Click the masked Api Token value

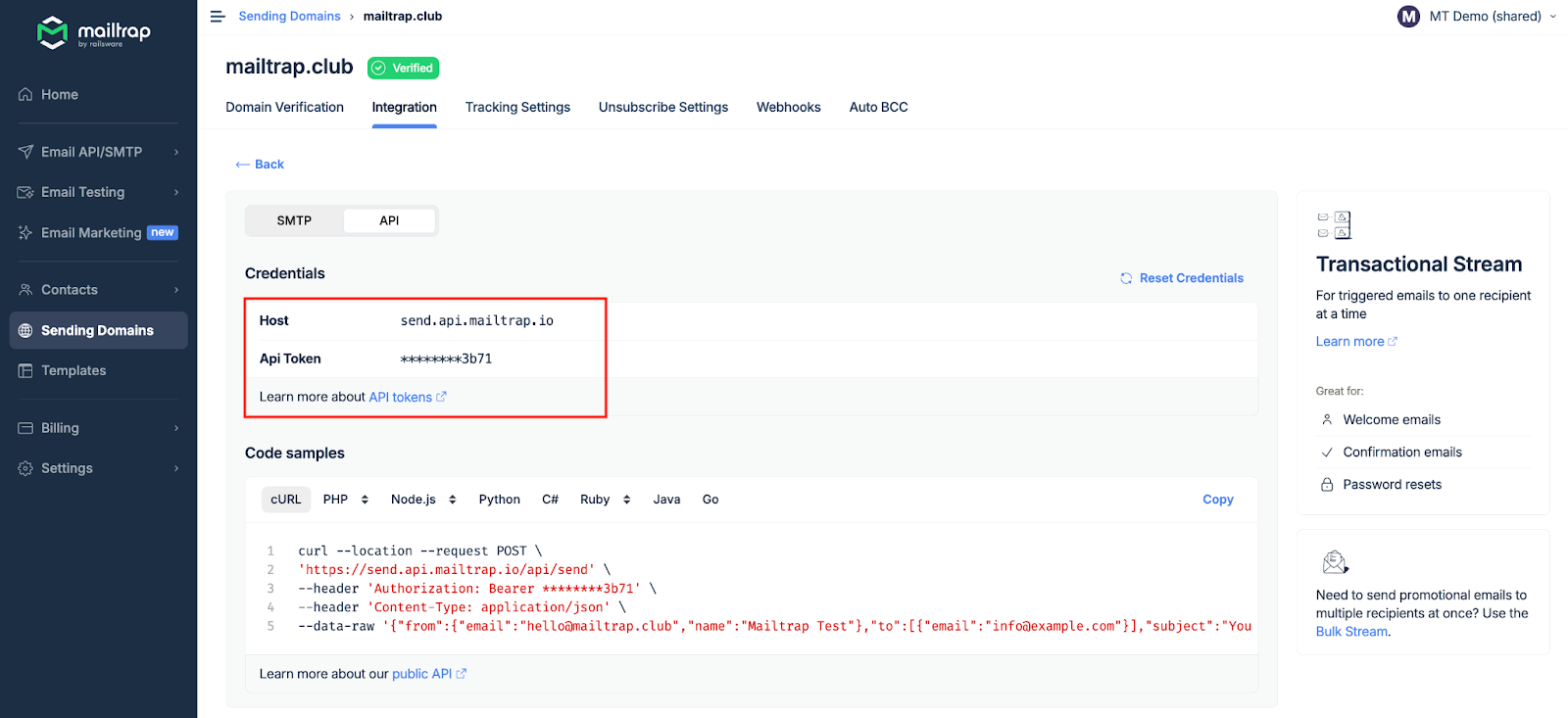coord(446,359)
